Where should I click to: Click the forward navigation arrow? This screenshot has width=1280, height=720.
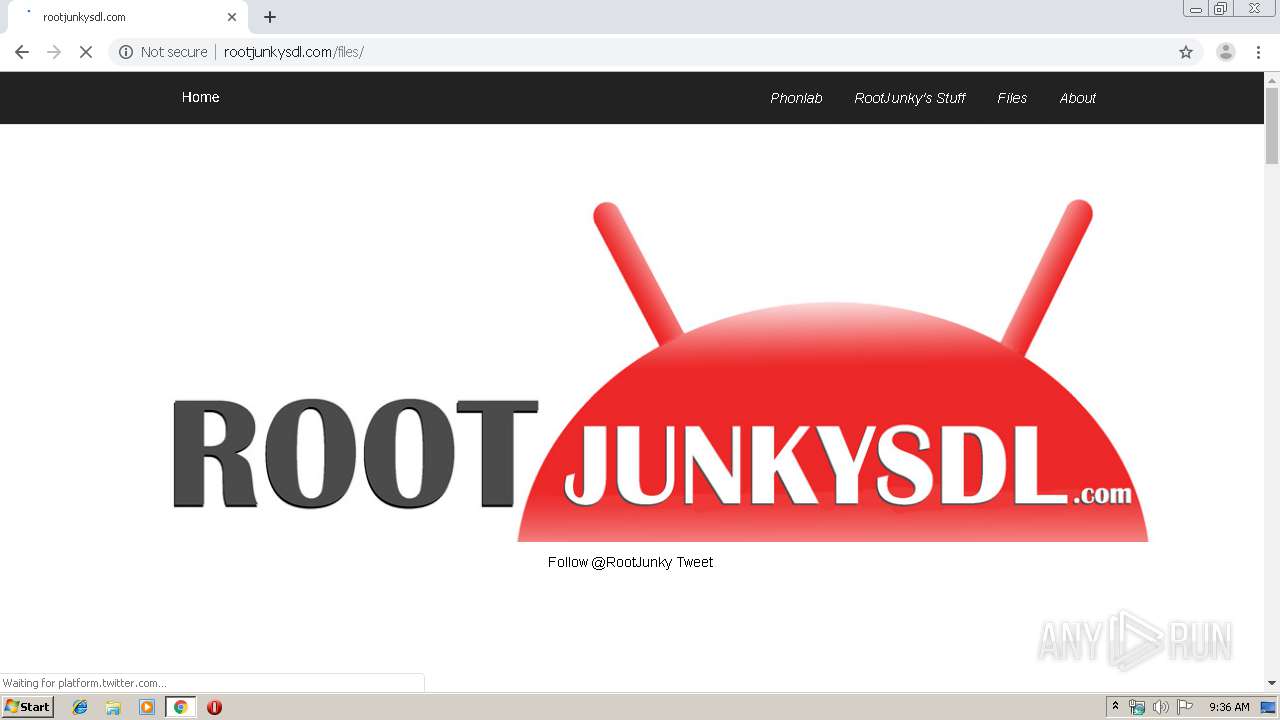(x=54, y=52)
